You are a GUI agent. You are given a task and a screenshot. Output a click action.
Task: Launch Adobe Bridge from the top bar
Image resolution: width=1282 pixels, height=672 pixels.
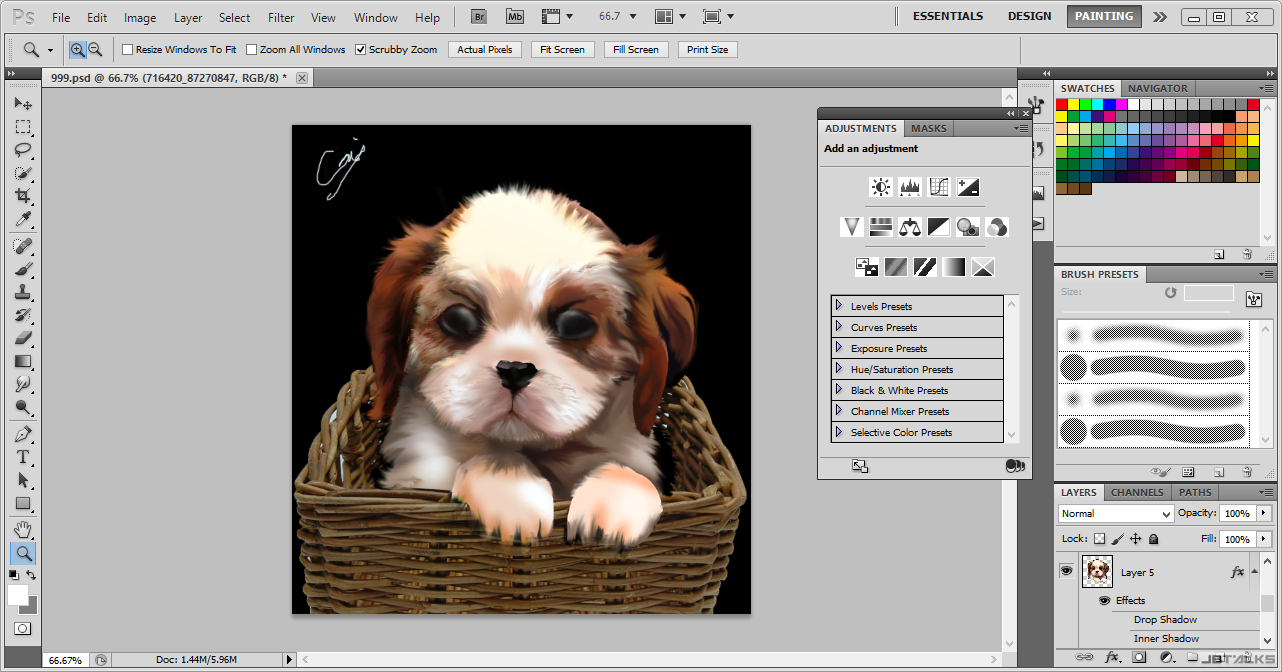[479, 17]
